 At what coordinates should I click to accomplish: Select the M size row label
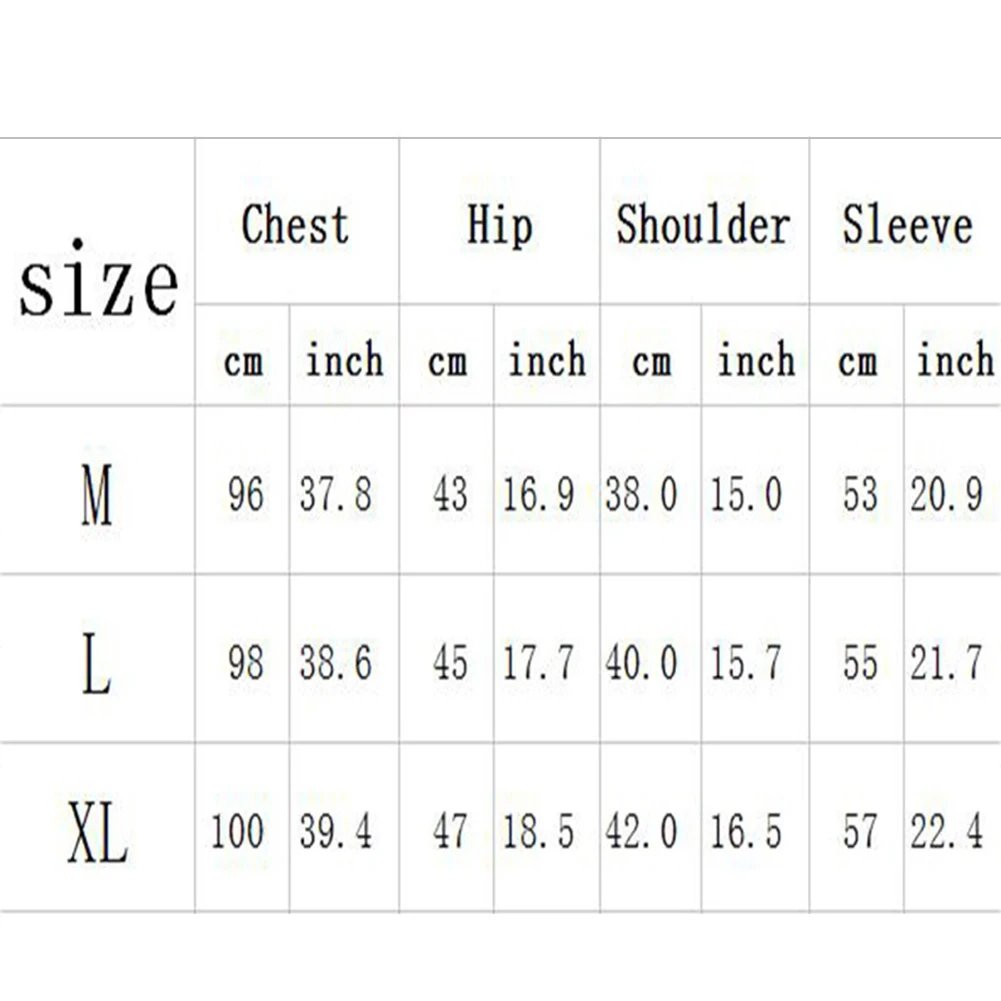[97, 495]
